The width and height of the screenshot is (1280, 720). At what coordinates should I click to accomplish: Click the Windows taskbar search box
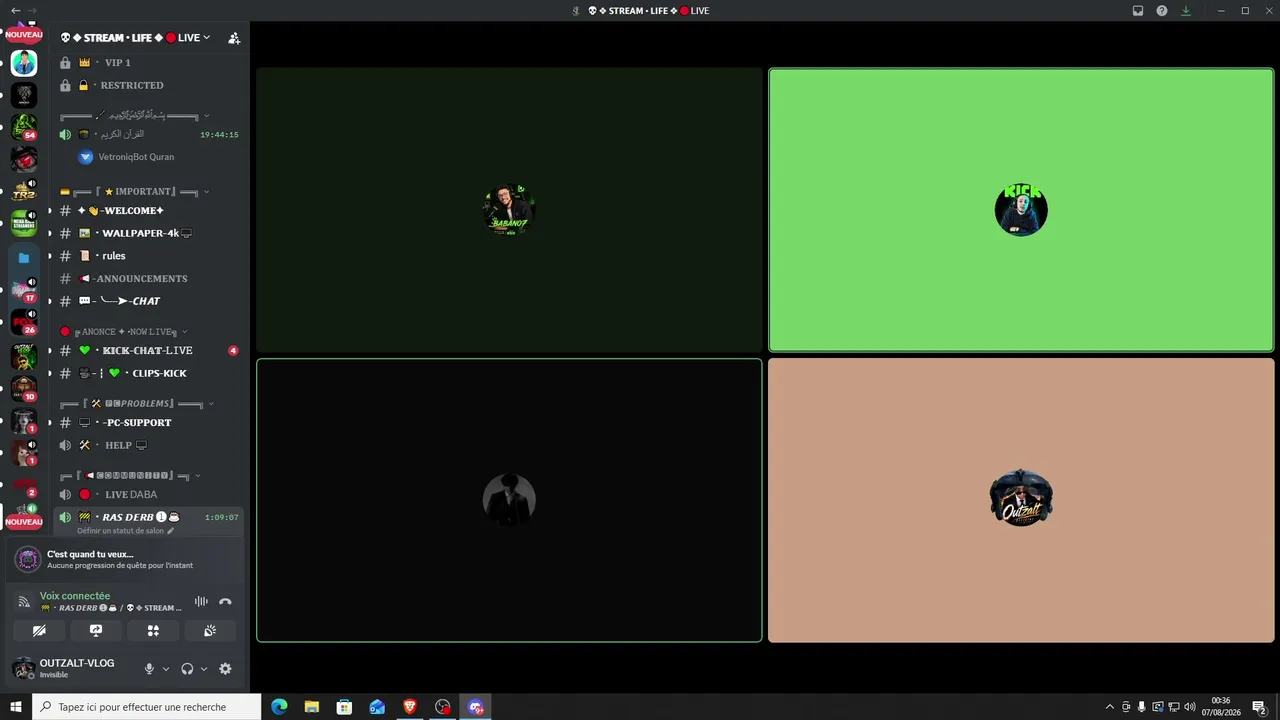coord(147,707)
